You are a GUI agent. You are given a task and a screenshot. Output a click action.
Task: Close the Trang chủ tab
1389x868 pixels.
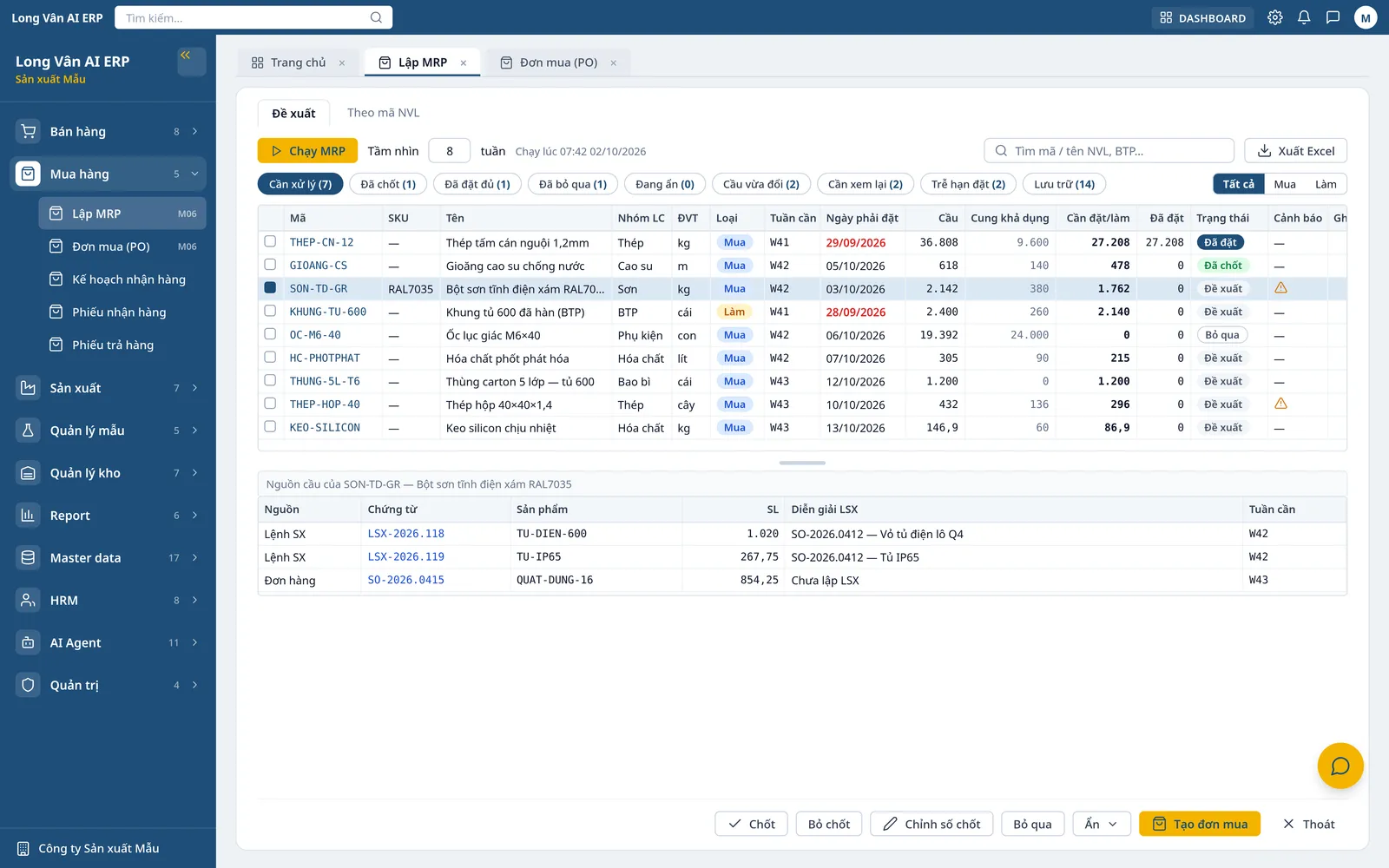[x=342, y=62]
